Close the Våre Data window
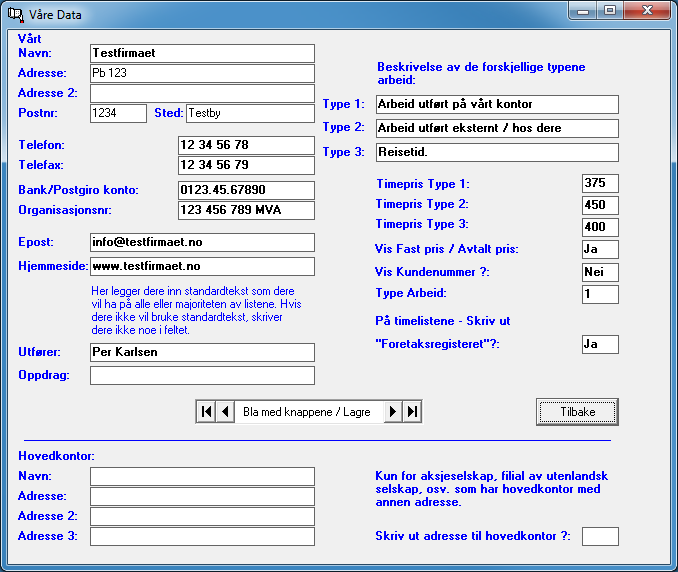Image resolution: width=678 pixels, height=572 pixels. tap(646, 10)
